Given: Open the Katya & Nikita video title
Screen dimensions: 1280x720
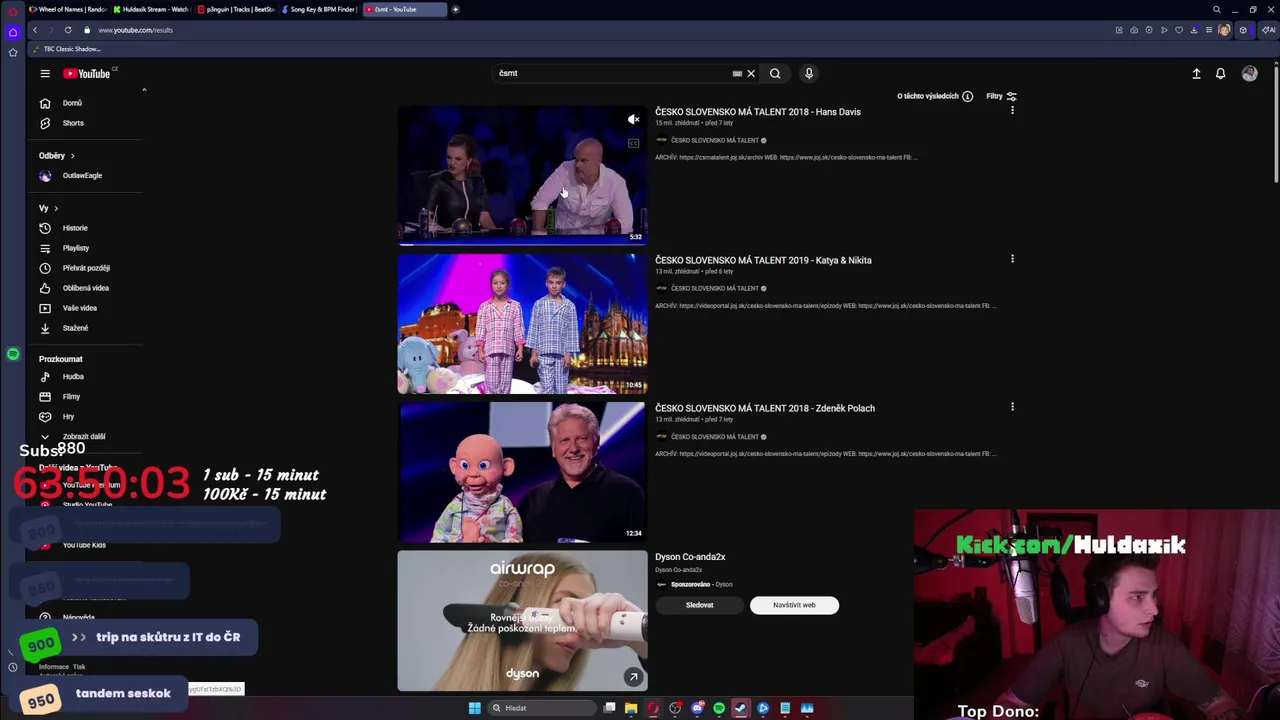Looking at the screenshot, I should point(763,260).
